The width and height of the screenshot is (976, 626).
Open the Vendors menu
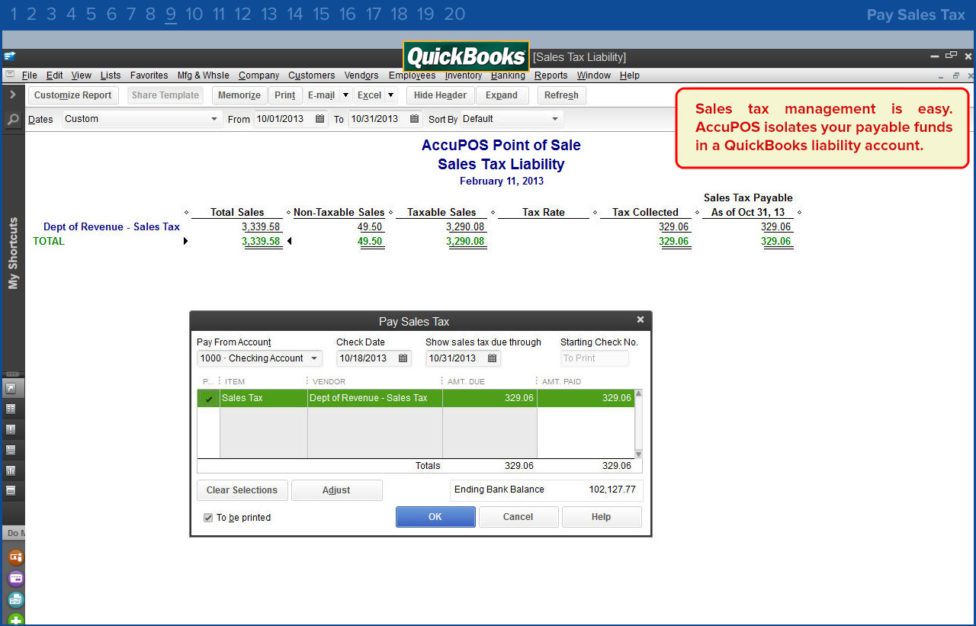pos(361,75)
